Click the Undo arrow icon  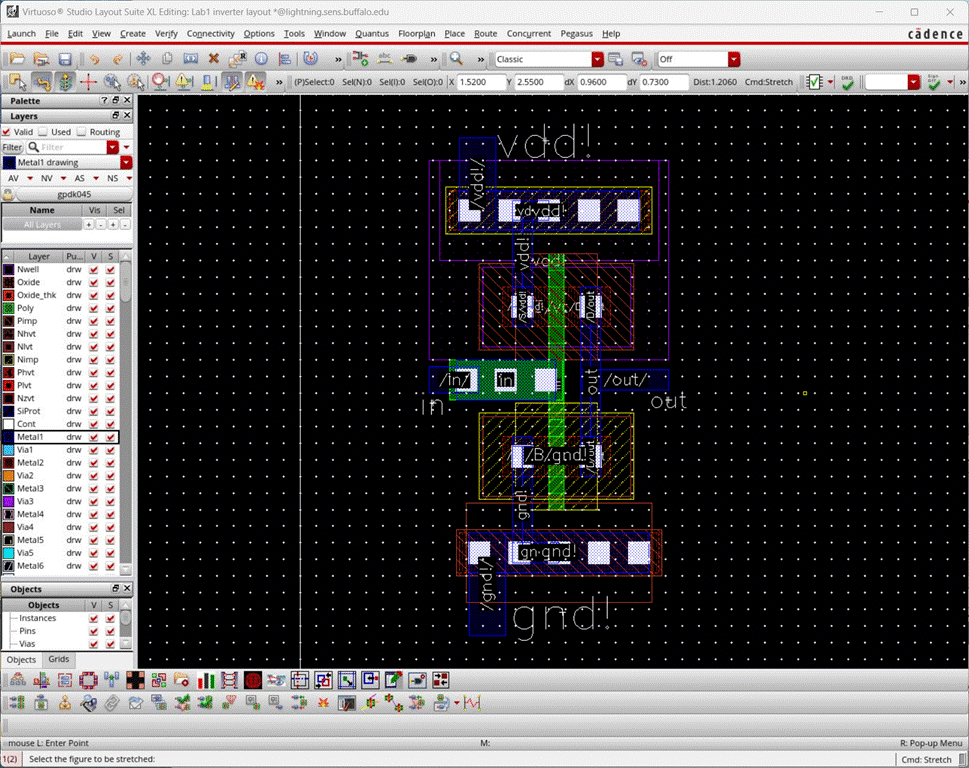(x=93, y=59)
